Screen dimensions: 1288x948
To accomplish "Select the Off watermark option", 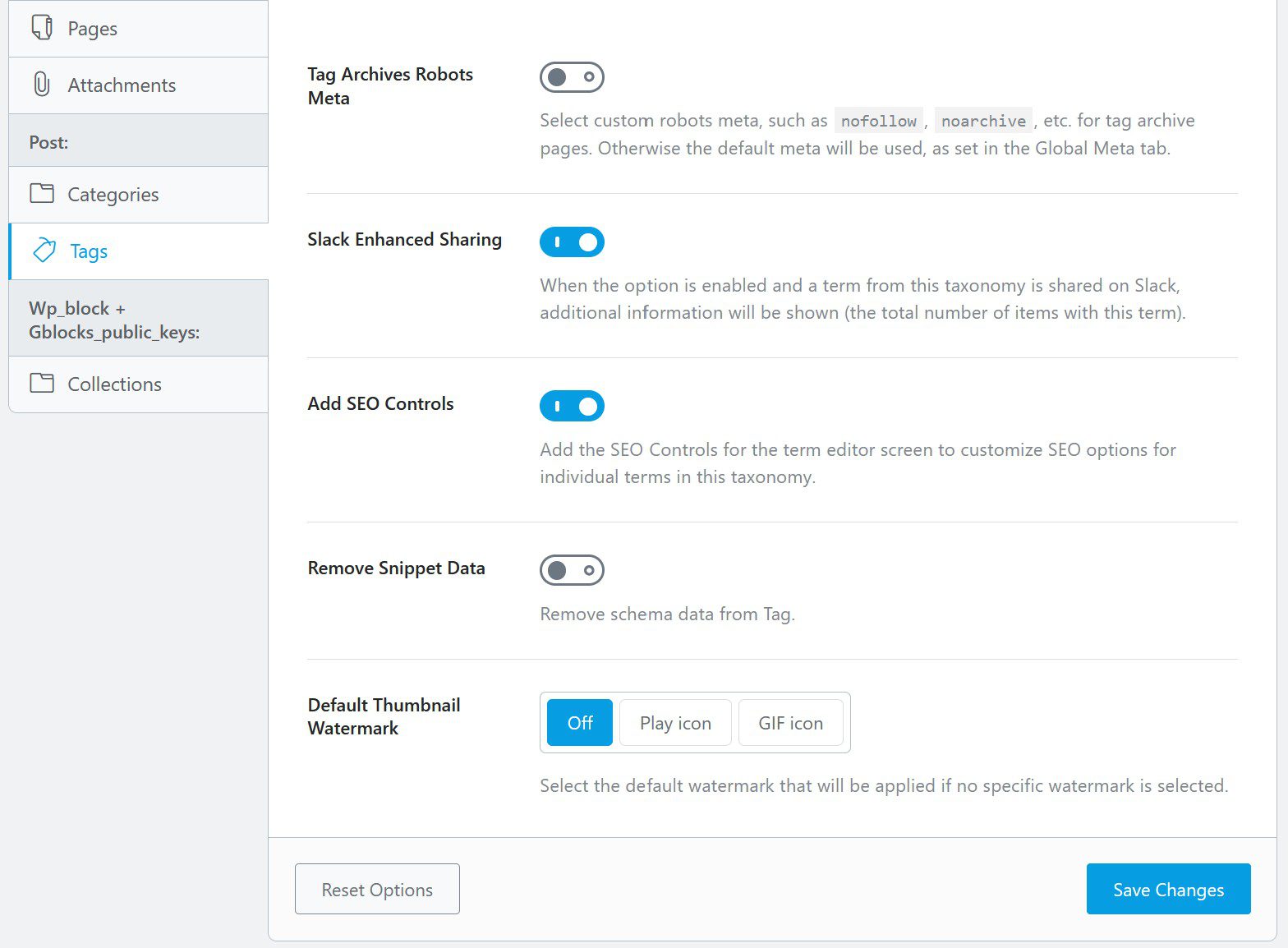I will point(580,723).
